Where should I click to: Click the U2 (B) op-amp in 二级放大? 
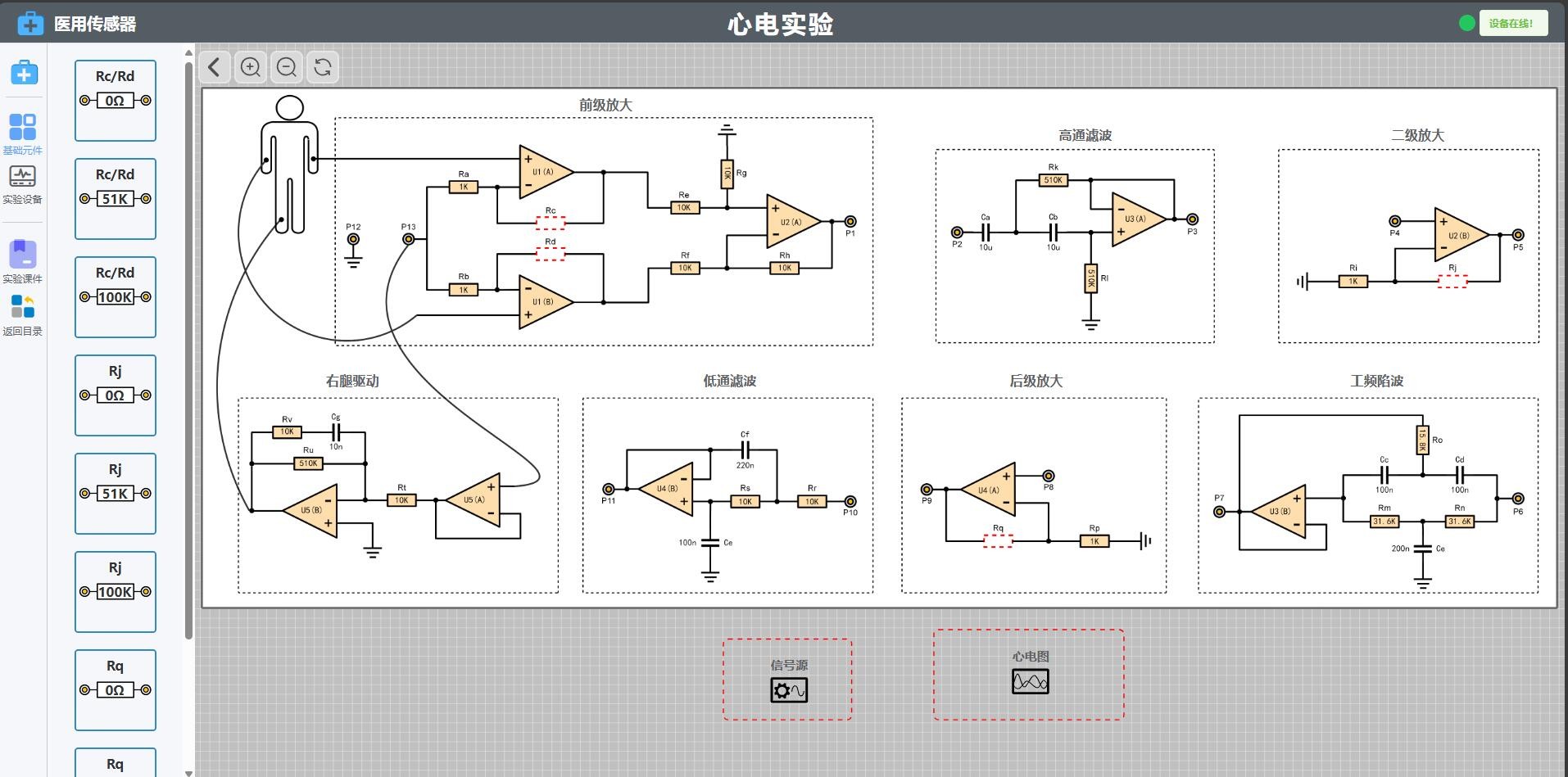click(x=1462, y=235)
